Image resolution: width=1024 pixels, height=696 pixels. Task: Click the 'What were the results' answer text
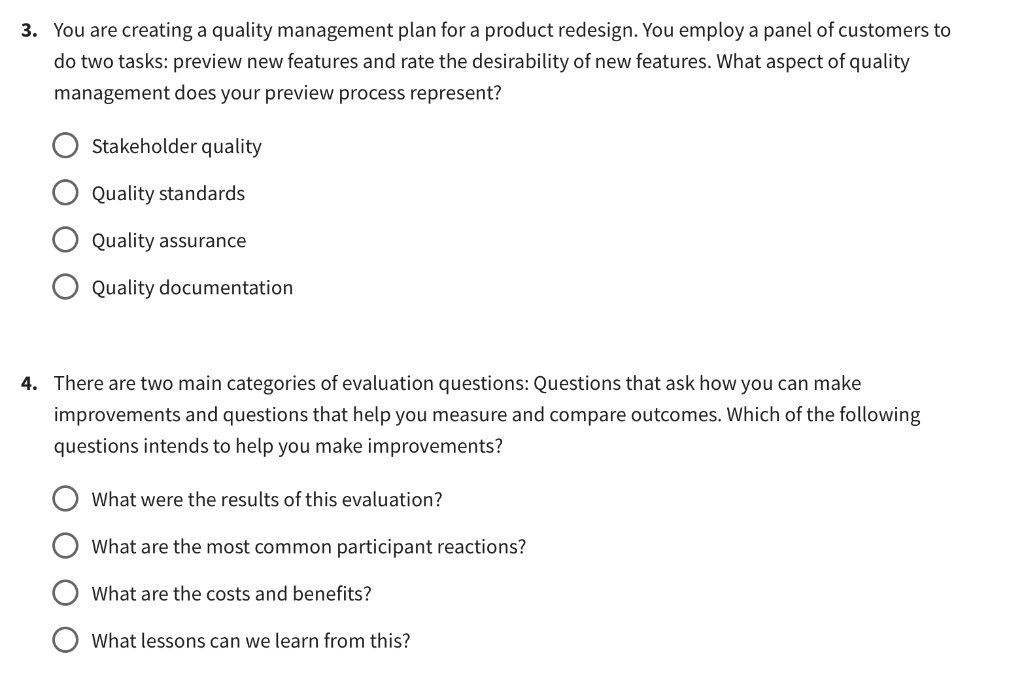pos(267,499)
